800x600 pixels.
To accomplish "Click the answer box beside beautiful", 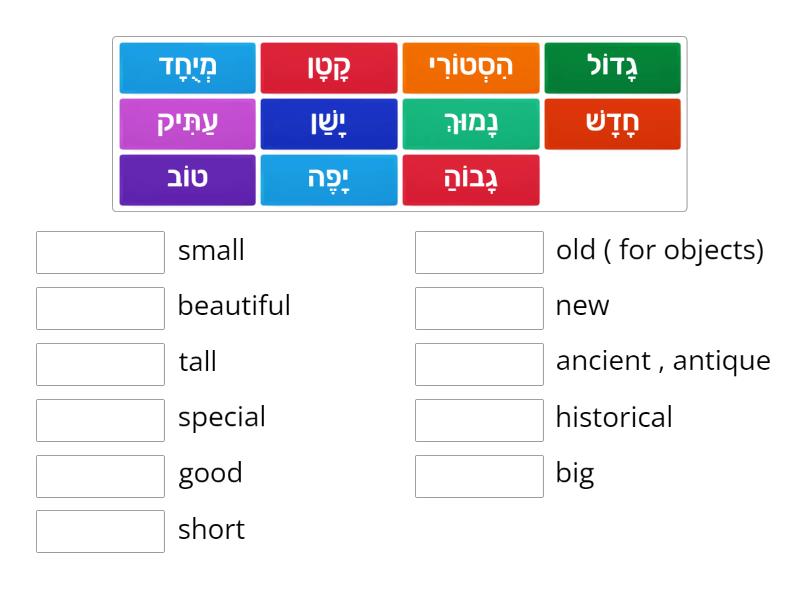I will click(x=100, y=308).
